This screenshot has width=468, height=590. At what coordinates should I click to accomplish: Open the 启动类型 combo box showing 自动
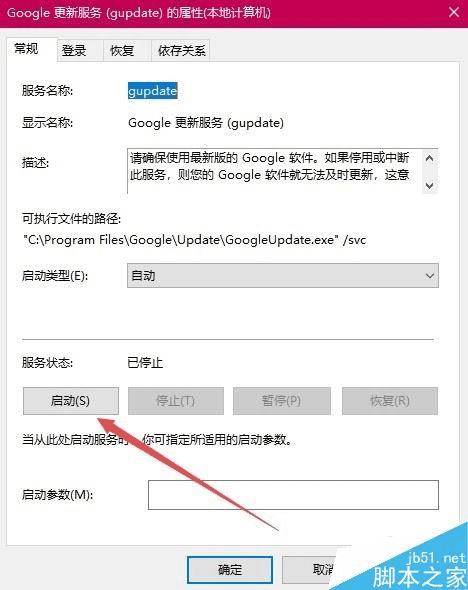click(x=283, y=276)
